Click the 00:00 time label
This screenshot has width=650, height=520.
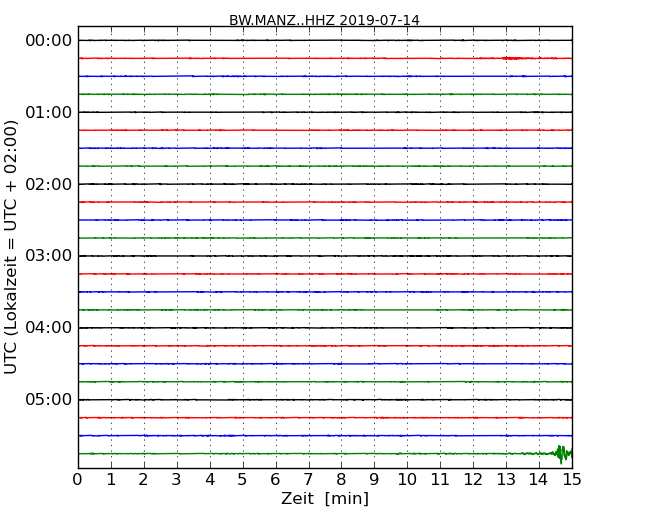[49, 41]
